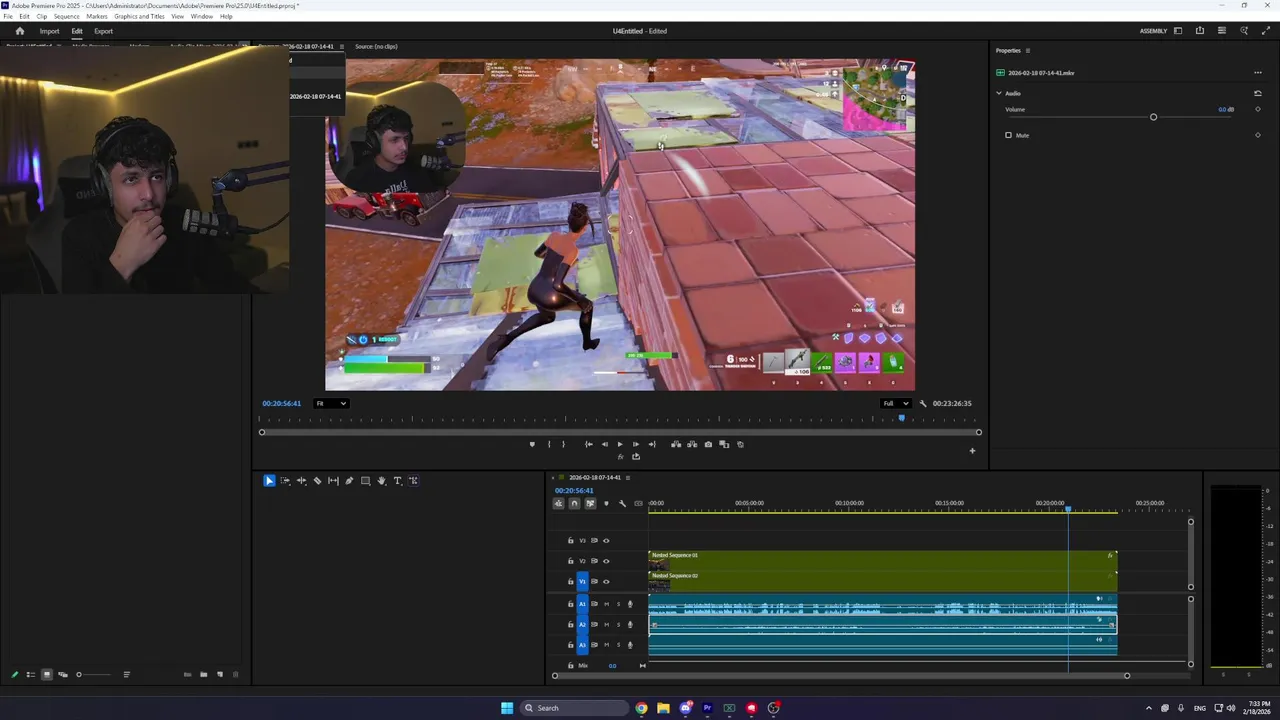Click Mark In in Program monitor
The height and width of the screenshot is (720, 1280).
[x=548, y=444]
